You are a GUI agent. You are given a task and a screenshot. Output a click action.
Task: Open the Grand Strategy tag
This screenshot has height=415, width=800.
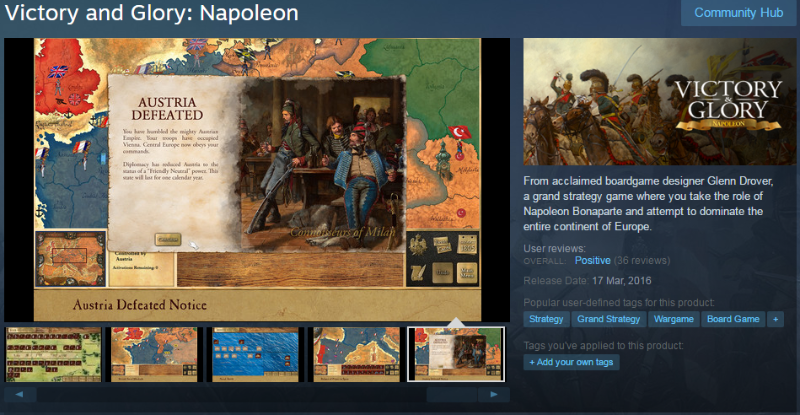coord(609,319)
